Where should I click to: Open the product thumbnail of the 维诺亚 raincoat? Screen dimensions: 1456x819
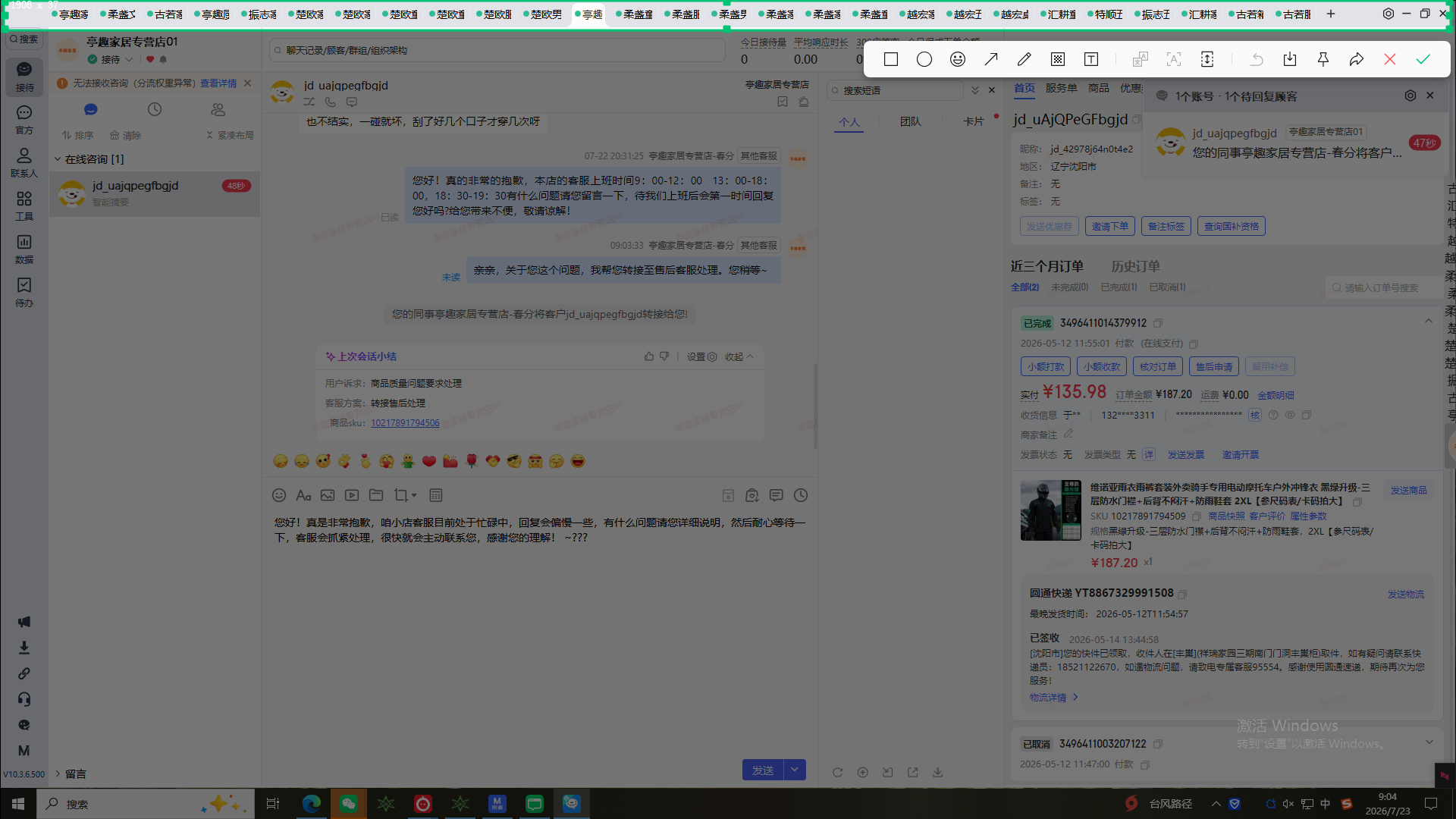(1050, 510)
